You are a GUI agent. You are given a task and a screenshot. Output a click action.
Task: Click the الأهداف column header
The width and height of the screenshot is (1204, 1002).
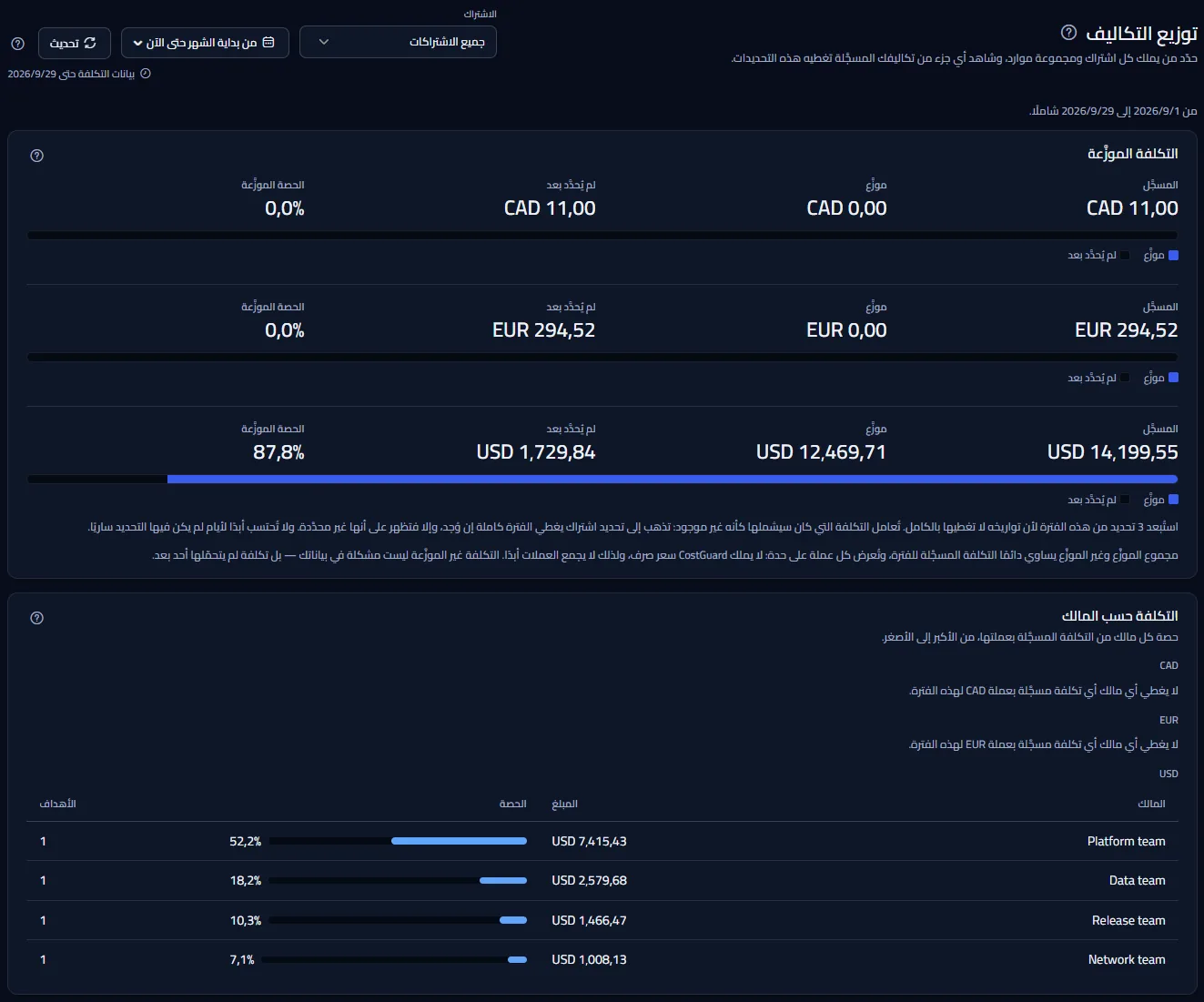pyautogui.click(x=58, y=804)
